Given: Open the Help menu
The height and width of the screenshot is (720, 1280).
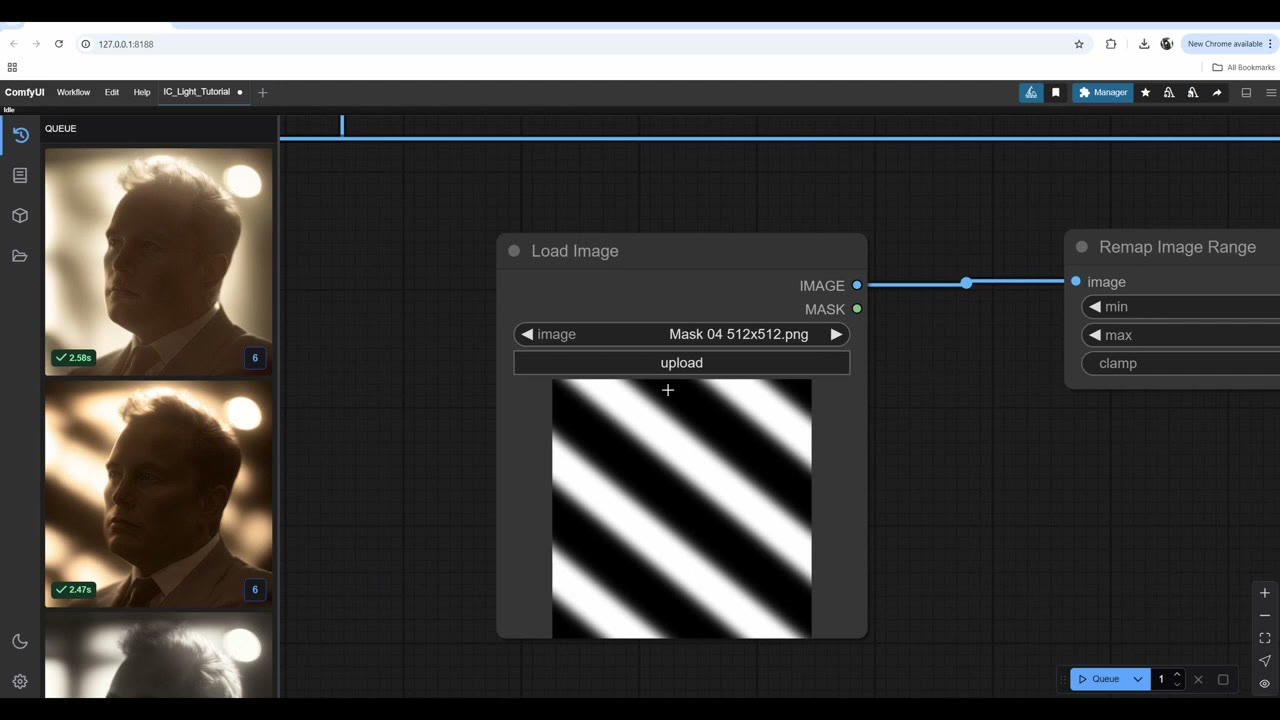Looking at the screenshot, I should pos(142,92).
